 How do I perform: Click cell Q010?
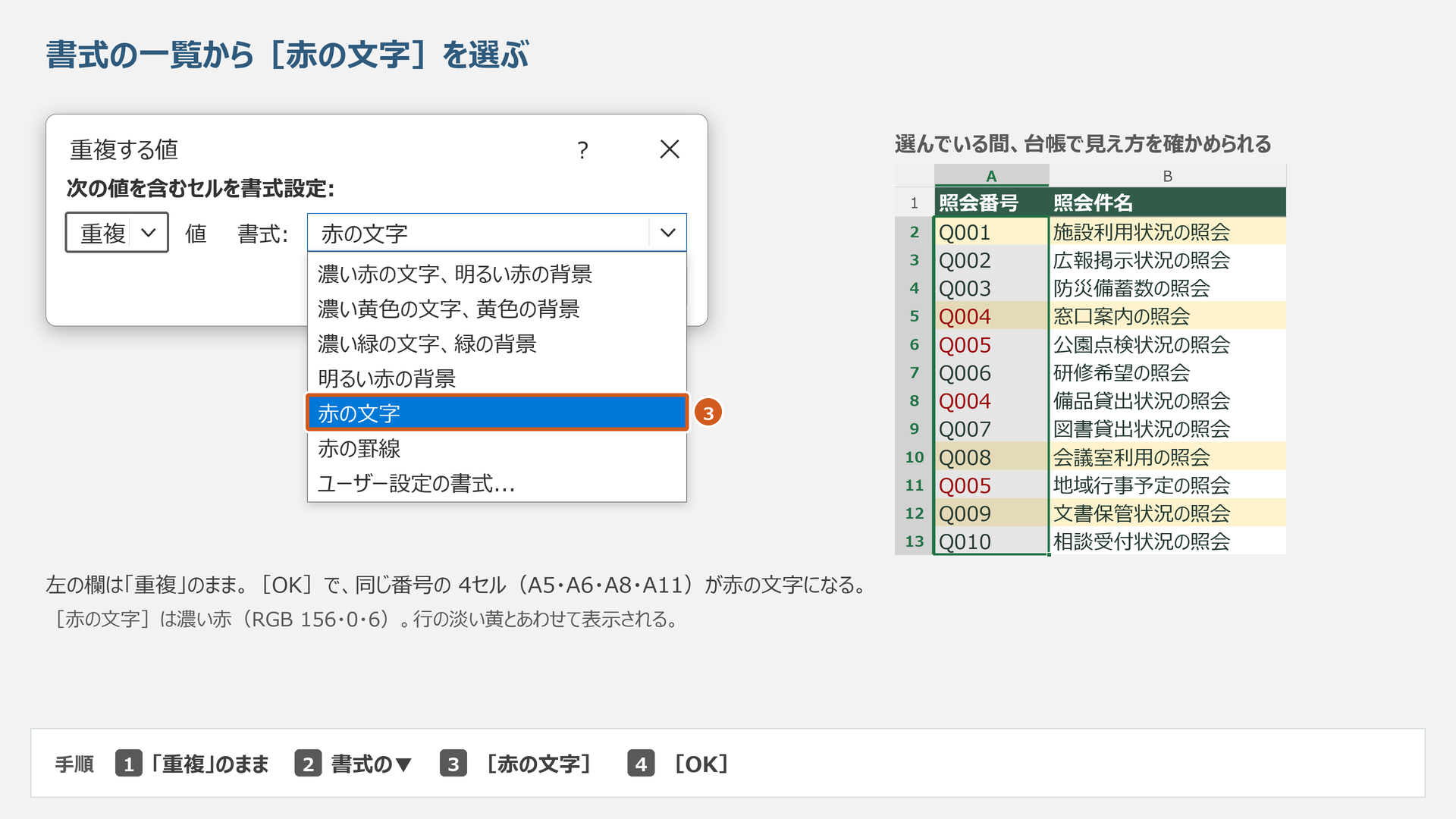991,541
